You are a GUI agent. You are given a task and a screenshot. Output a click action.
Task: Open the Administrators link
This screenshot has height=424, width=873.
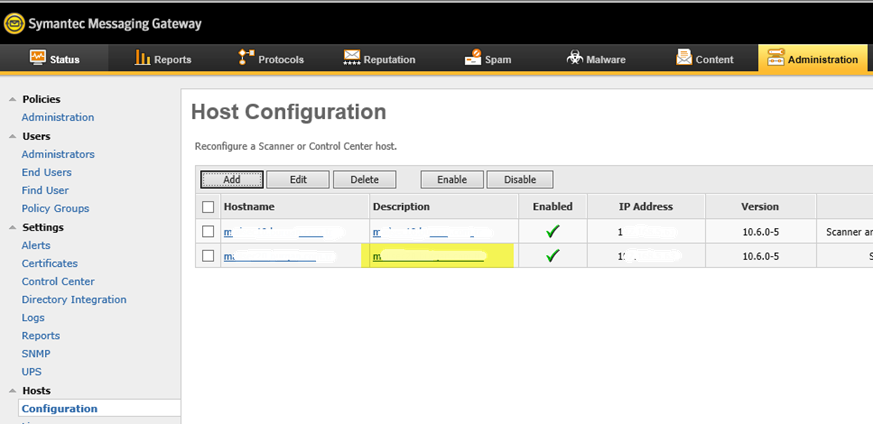tap(58, 154)
